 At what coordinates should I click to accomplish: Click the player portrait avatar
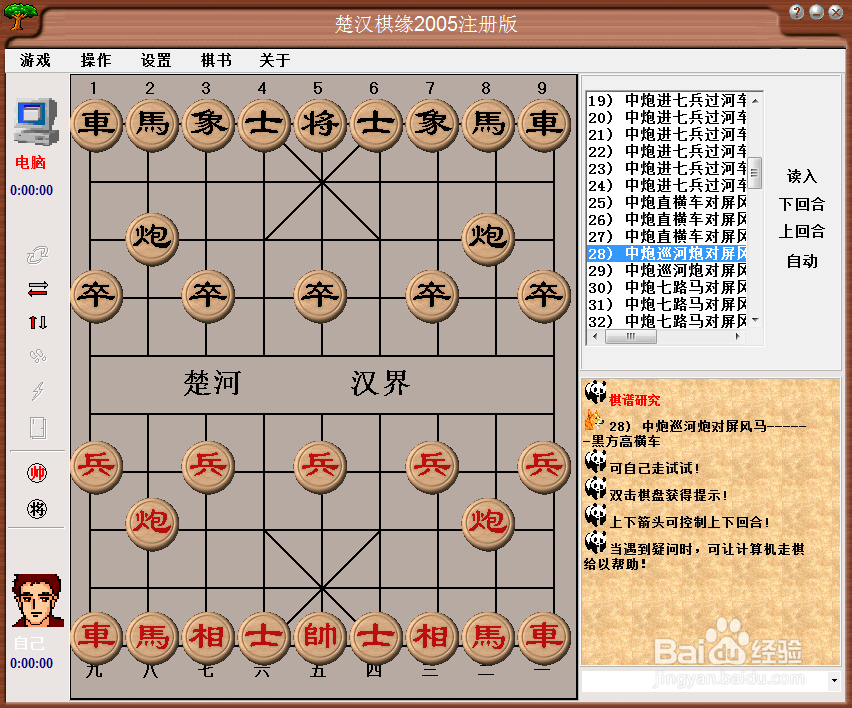(x=37, y=600)
